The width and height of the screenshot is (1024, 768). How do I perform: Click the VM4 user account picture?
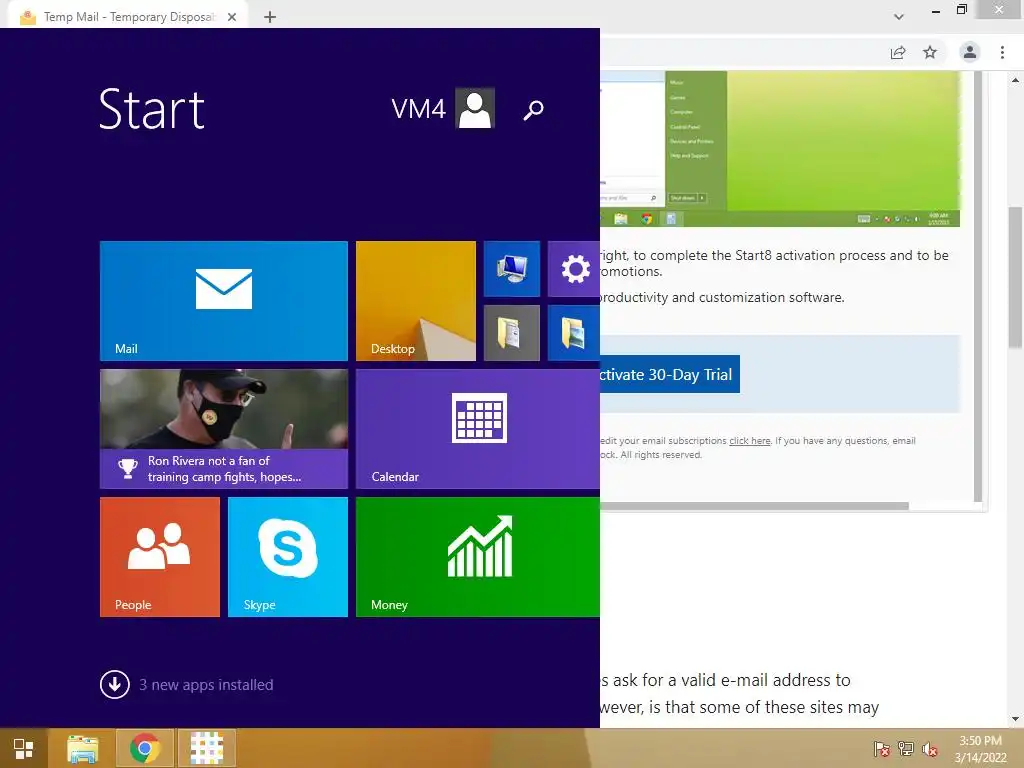coord(475,108)
